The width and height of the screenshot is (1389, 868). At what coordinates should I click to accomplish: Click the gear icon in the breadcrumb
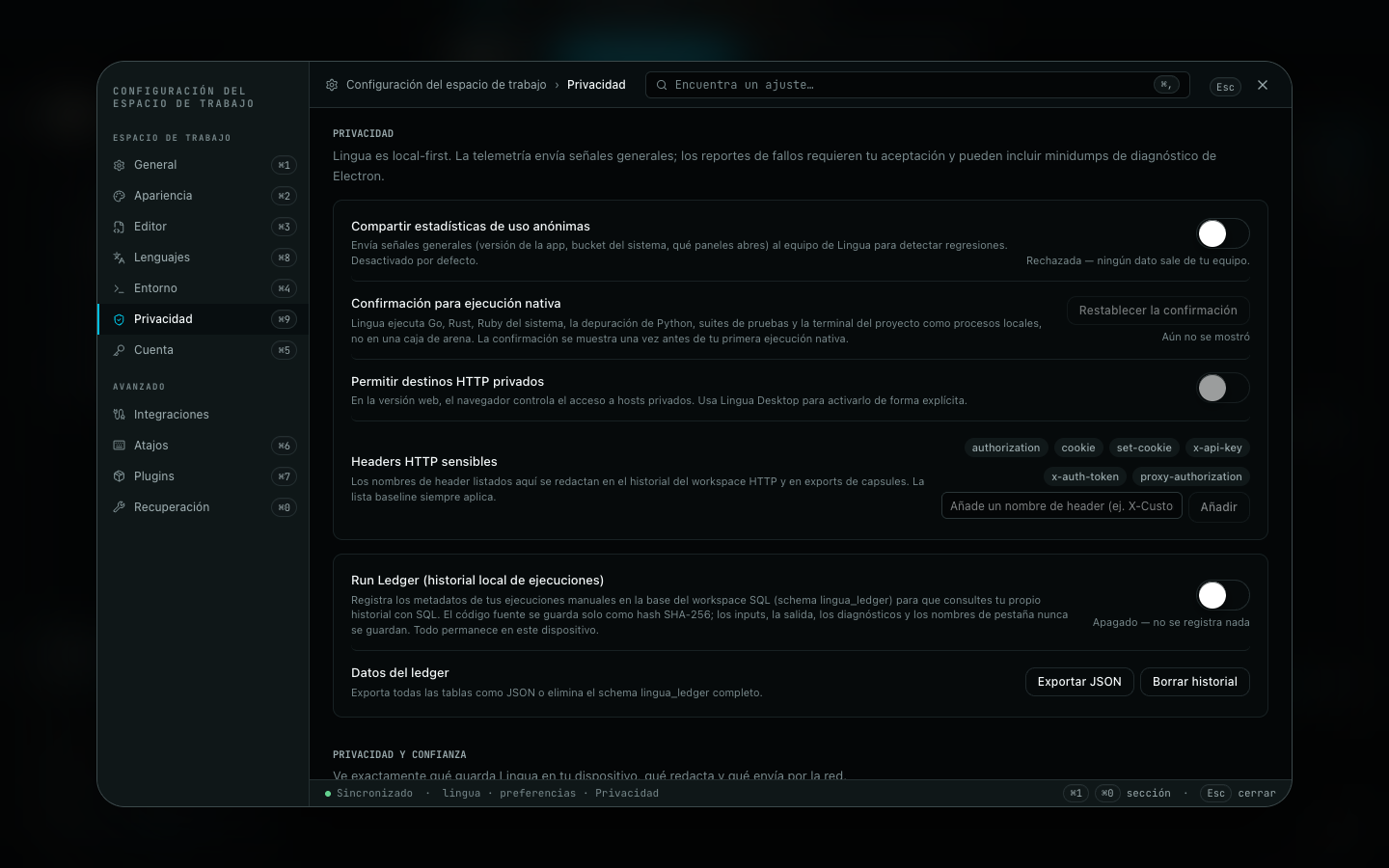coord(332,85)
